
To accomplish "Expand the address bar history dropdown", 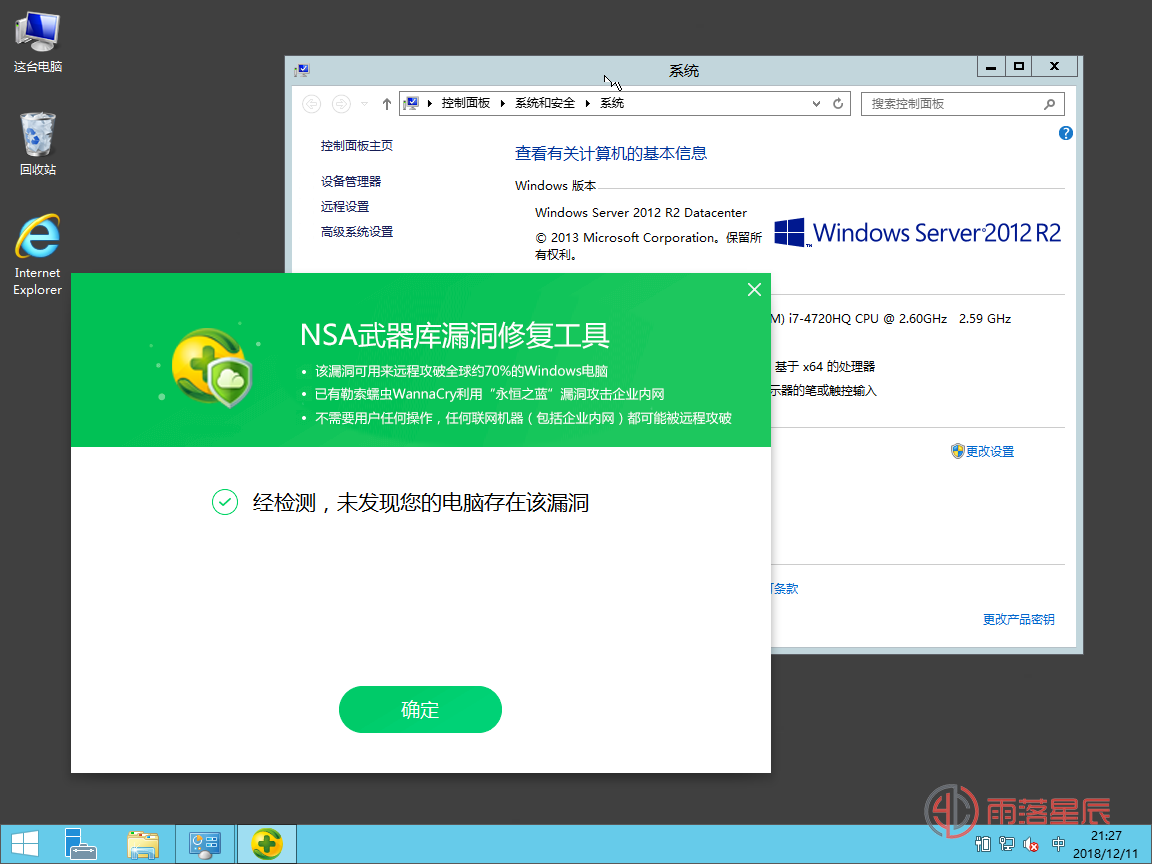I will point(816,104).
